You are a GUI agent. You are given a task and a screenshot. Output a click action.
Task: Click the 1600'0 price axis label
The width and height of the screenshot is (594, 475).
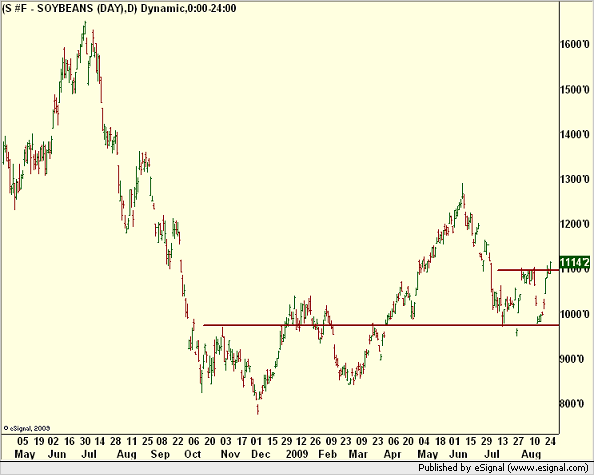click(575, 44)
